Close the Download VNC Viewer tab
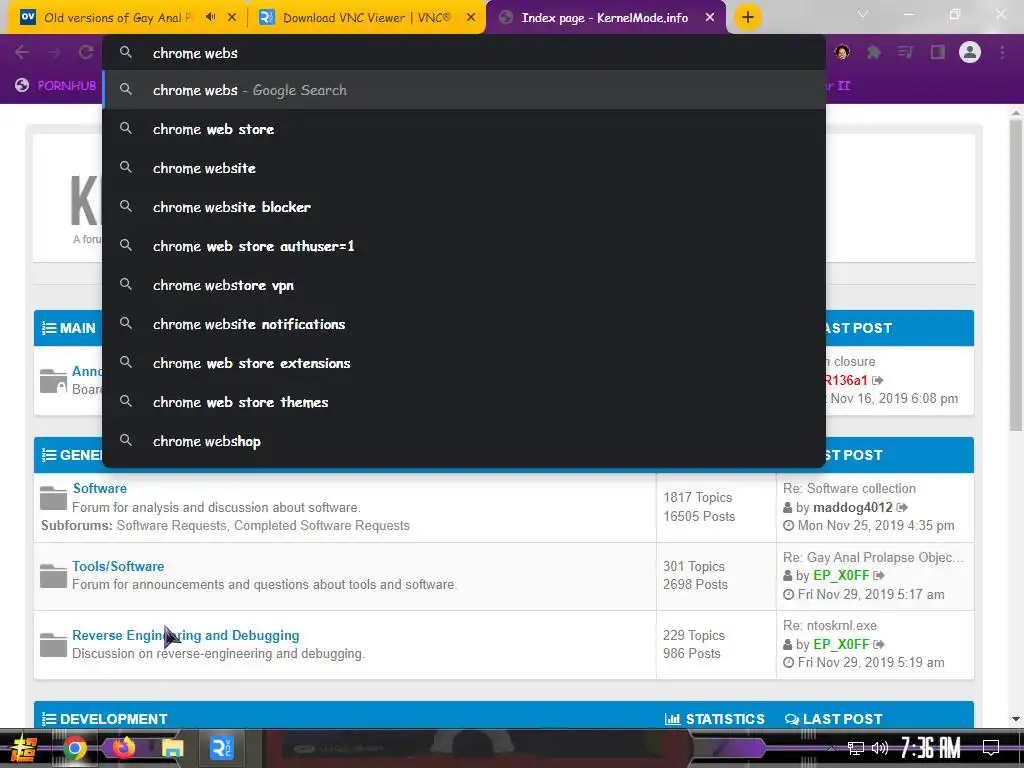 471,18
